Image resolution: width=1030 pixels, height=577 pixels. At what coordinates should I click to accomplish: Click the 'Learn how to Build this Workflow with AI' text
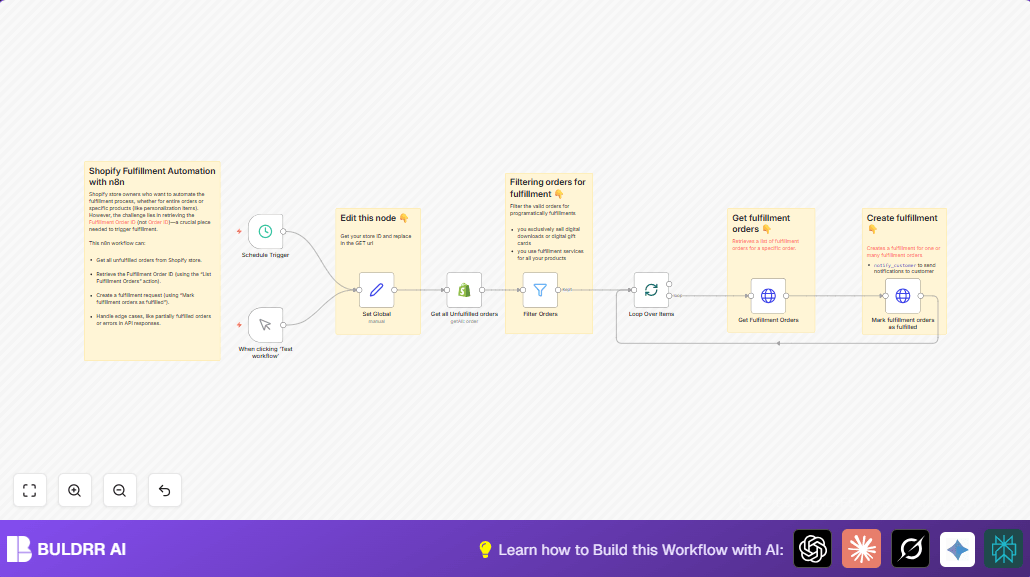640,550
